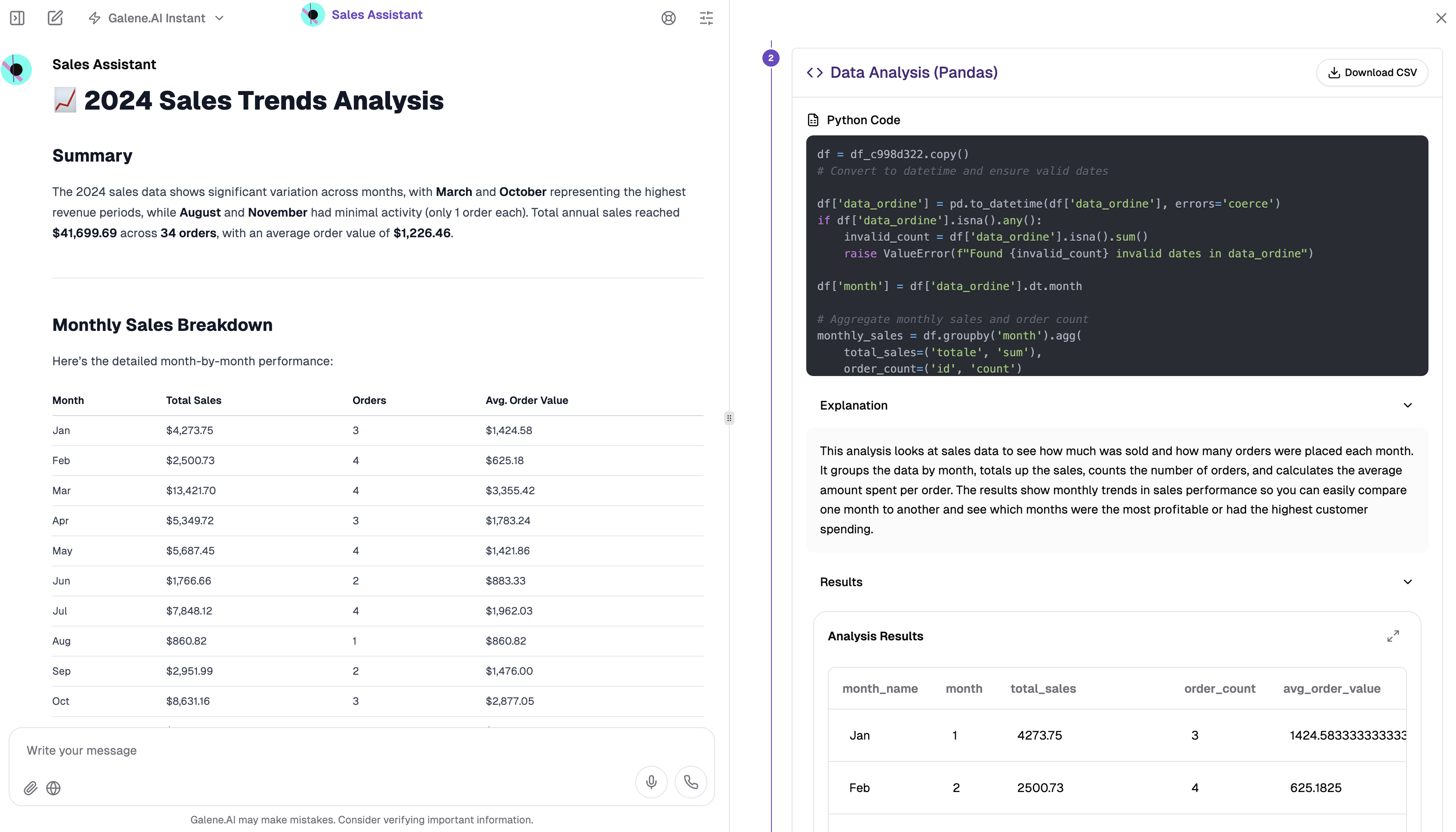Open the Galene.AI Instant model dropdown

[x=156, y=18]
